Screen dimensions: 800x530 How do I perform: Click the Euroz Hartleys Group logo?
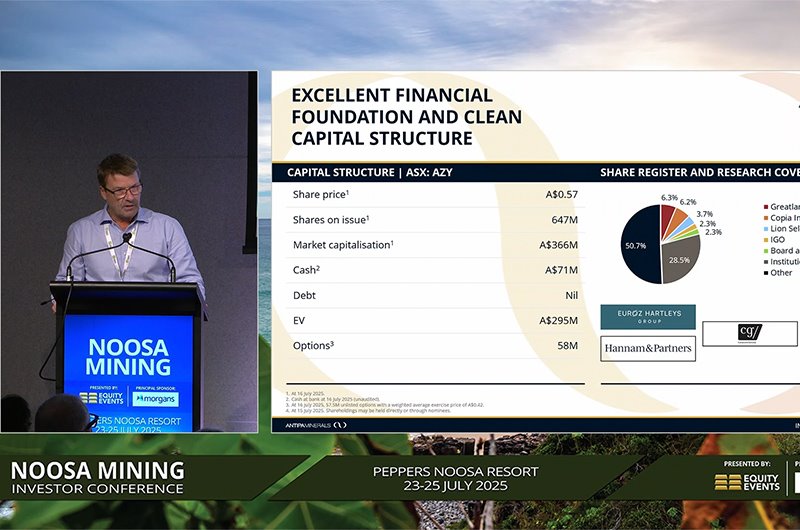coord(647,317)
